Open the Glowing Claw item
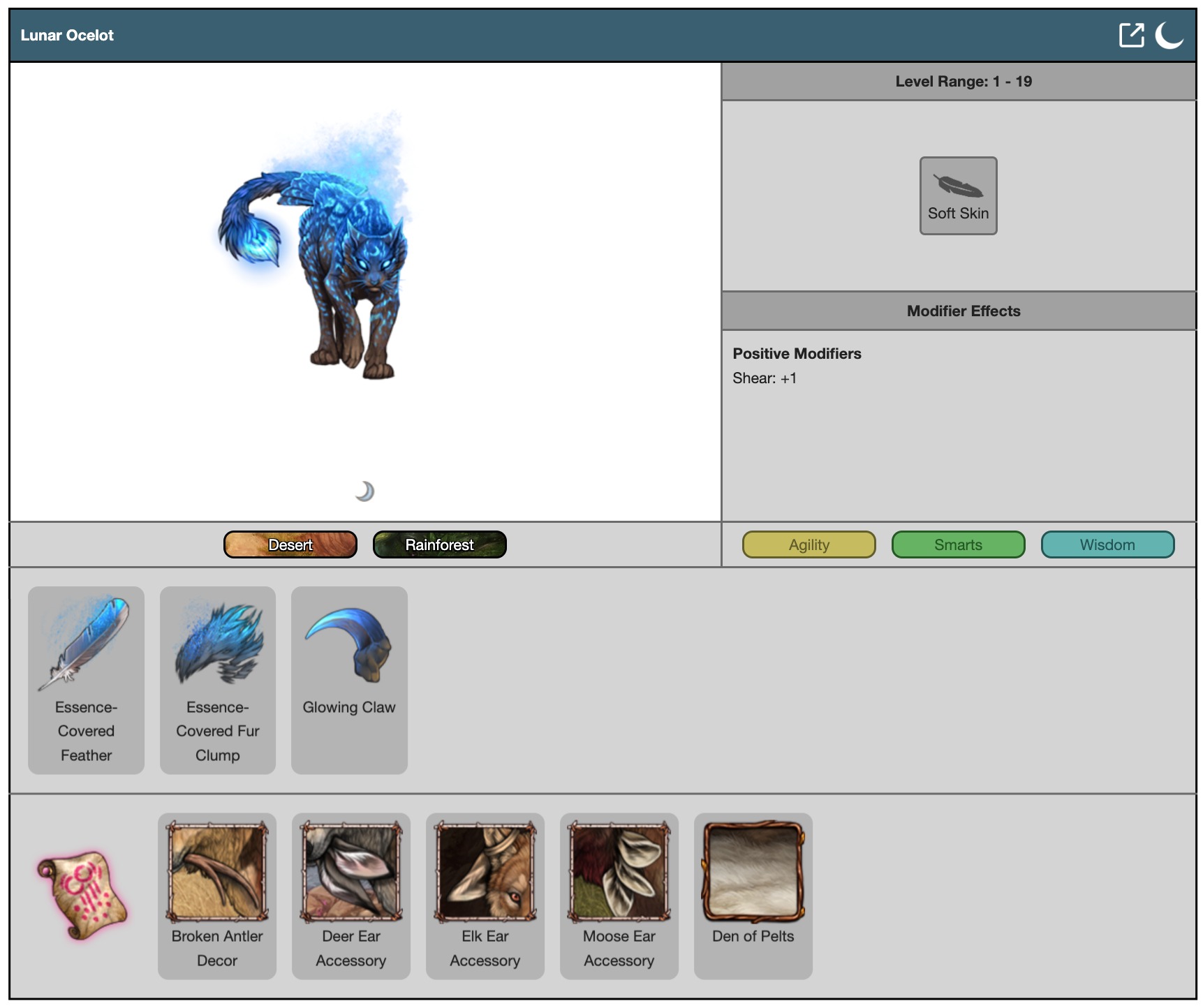Viewport: 1203px width, 1008px height. click(x=349, y=679)
